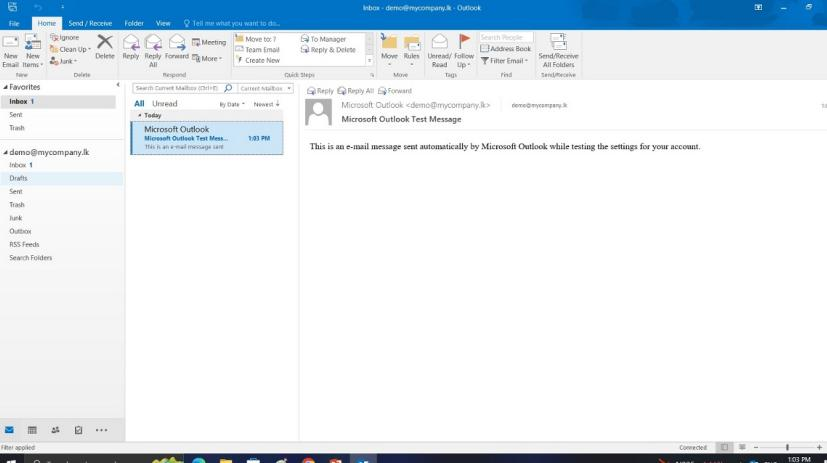Choose Create New quick step
The image size is (827, 463).
257,60
